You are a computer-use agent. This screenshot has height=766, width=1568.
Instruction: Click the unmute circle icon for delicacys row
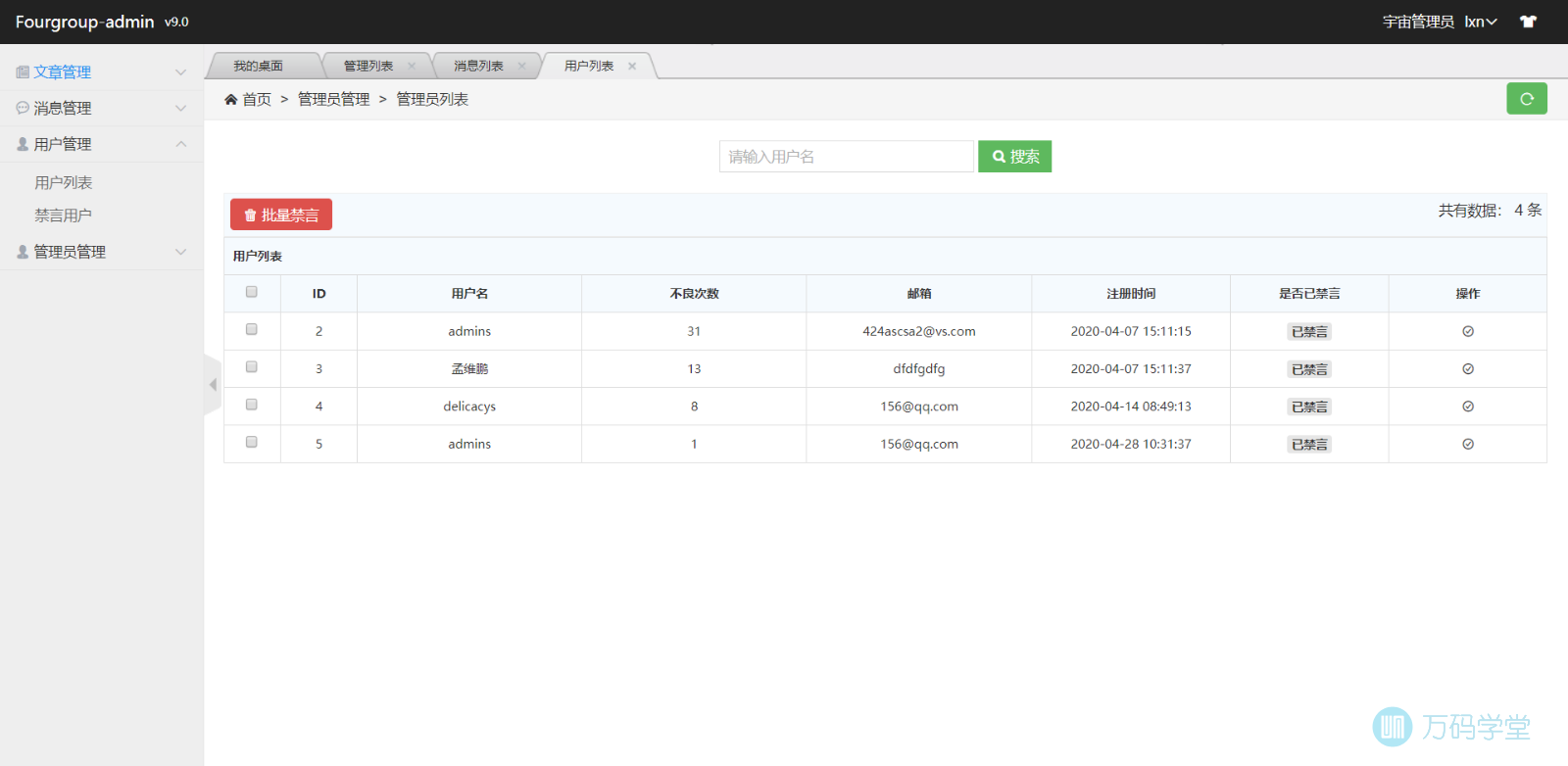[x=1468, y=407]
